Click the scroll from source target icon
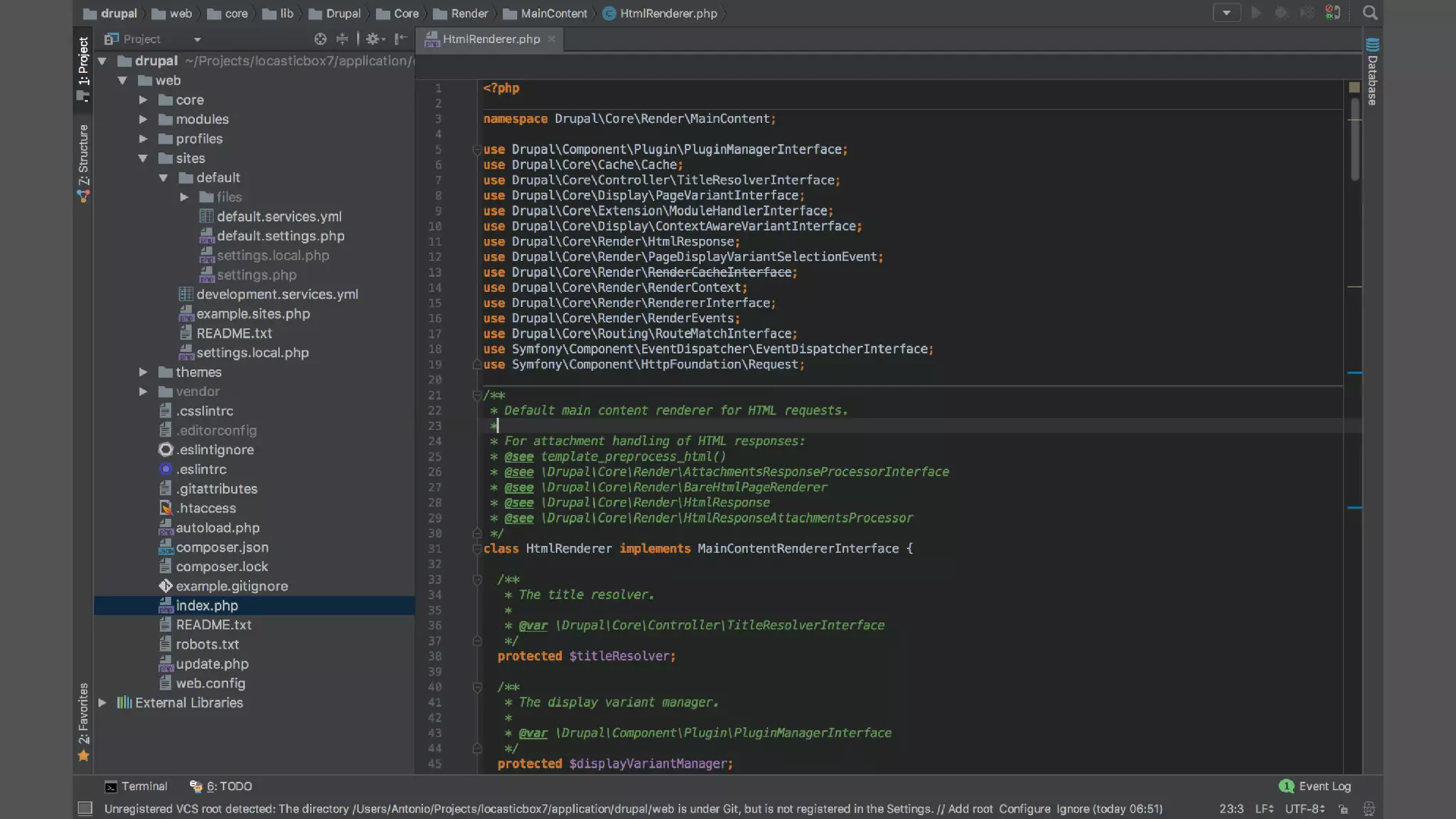Viewport: 1456px width, 819px height. (x=320, y=39)
